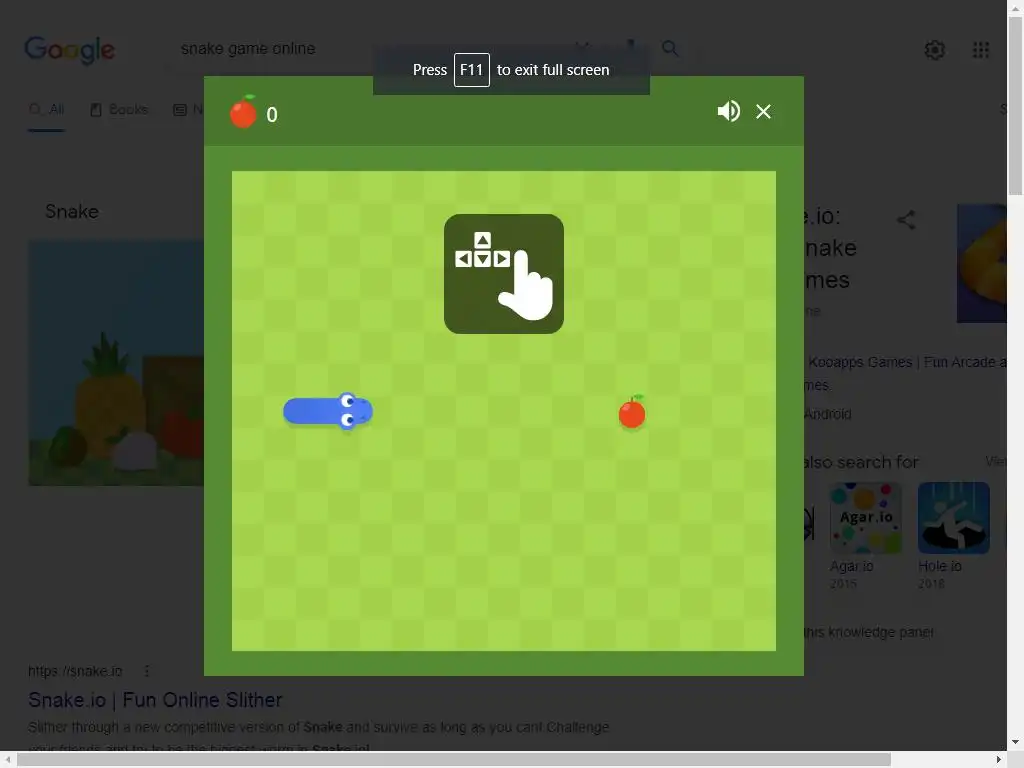The image size is (1024, 768).
Task: Click the Agar.io title link
Action: pos(852,566)
